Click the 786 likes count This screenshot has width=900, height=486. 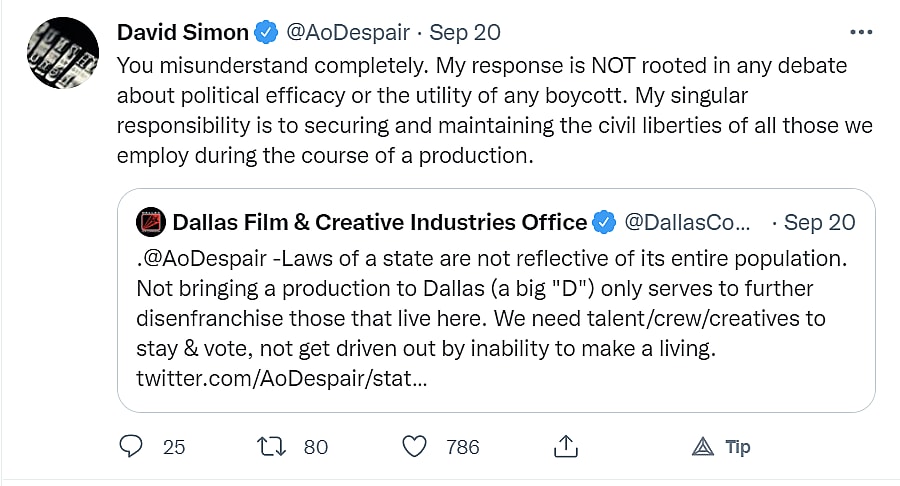(x=463, y=447)
